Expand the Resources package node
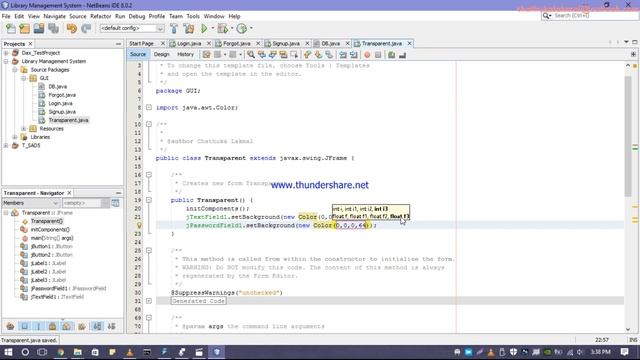This screenshot has width=640, height=360. pos(24,129)
